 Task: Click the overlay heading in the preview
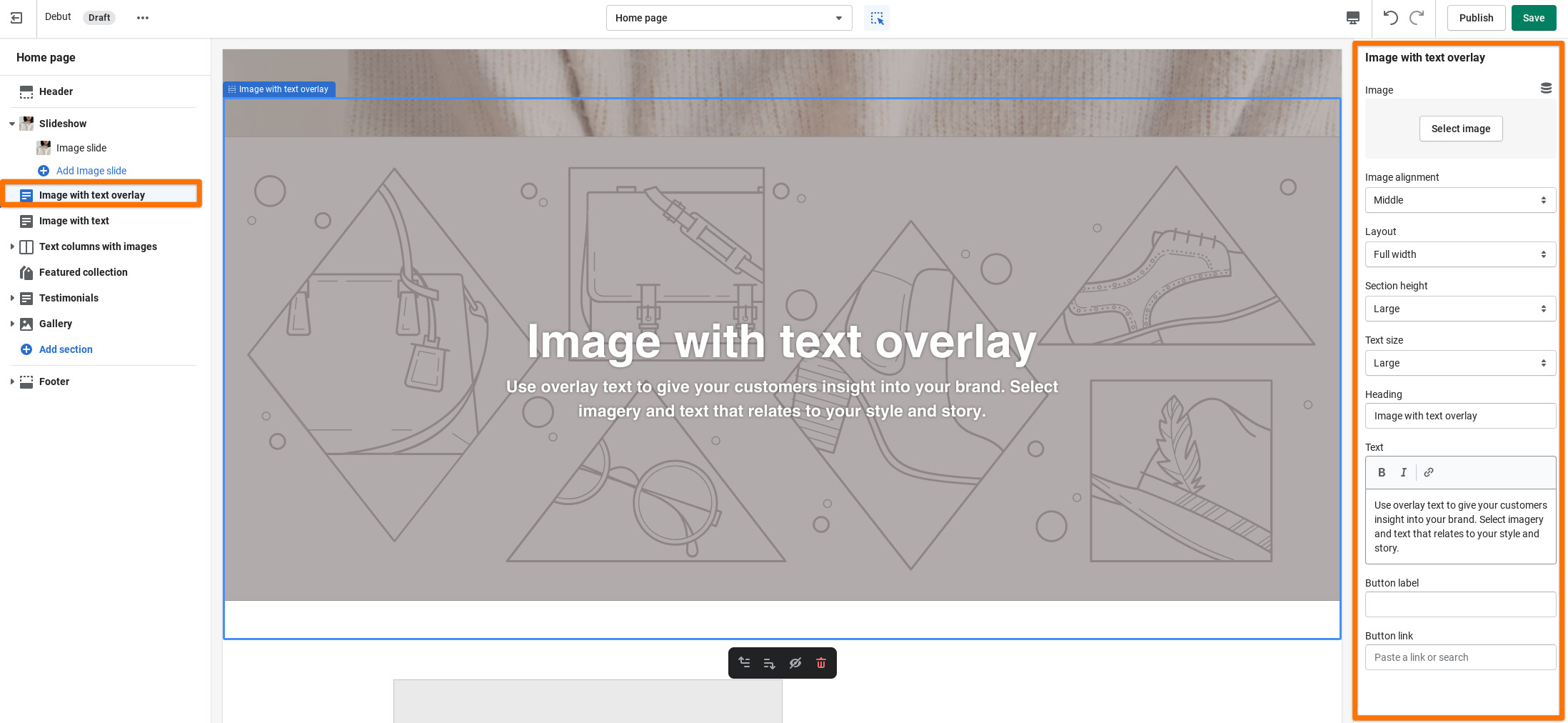[782, 341]
